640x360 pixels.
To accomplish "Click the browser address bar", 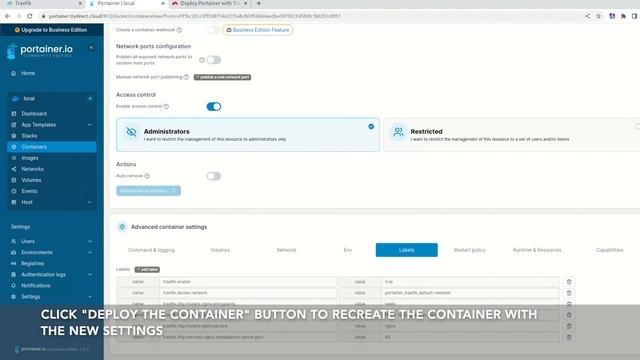I will tap(310, 16).
